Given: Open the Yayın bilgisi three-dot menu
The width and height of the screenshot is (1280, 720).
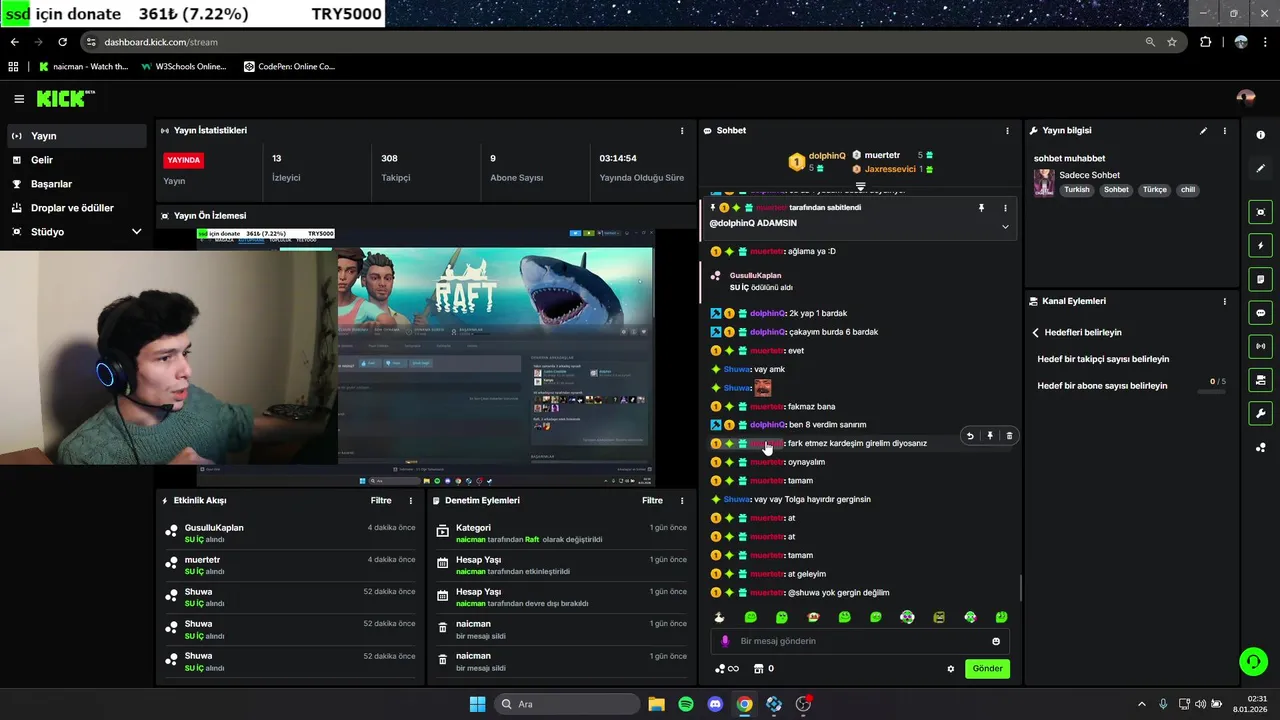Looking at the screenshot, I should click(x=1224, y=131).
